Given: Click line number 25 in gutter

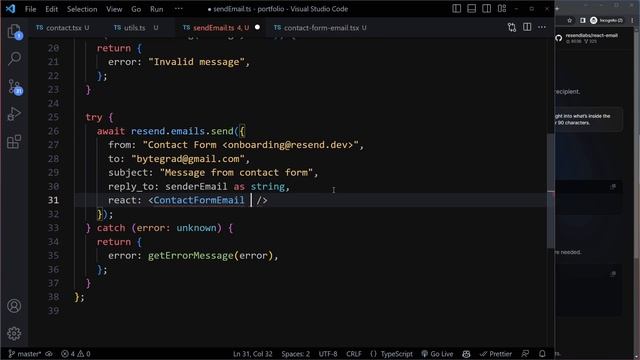Looking at the screenshot, I should click(x=53, y=117).
